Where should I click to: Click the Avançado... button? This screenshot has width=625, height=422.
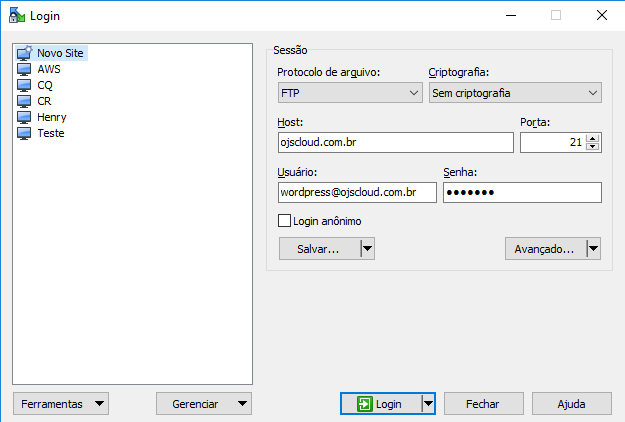tap(546, 249)
